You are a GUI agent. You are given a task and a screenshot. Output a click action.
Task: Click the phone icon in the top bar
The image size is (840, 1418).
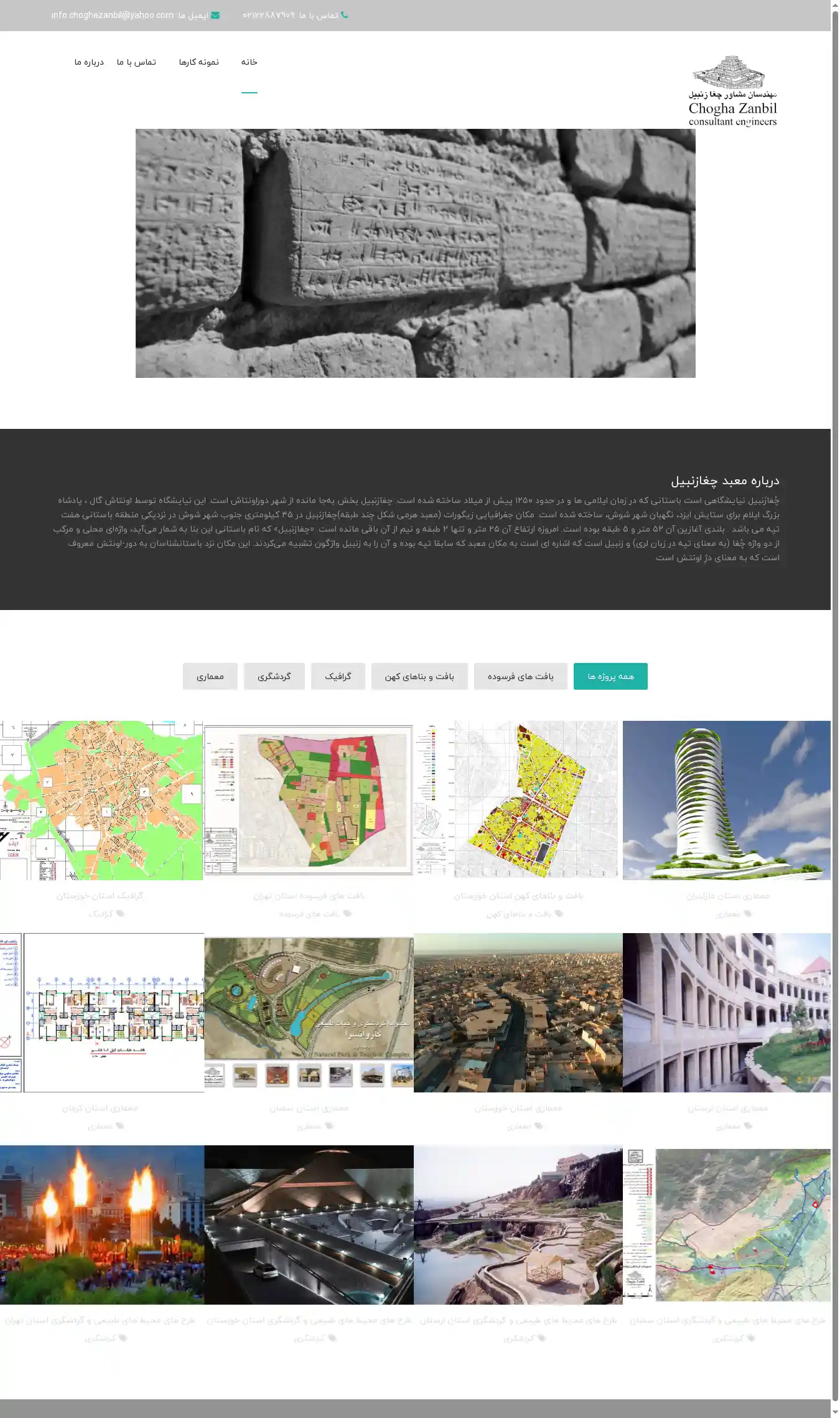click(x=344, y=16)
